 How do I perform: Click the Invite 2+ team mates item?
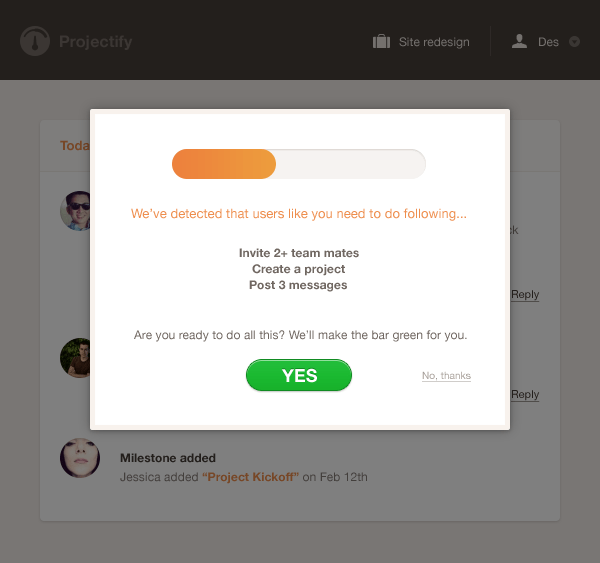click(299, 253)
